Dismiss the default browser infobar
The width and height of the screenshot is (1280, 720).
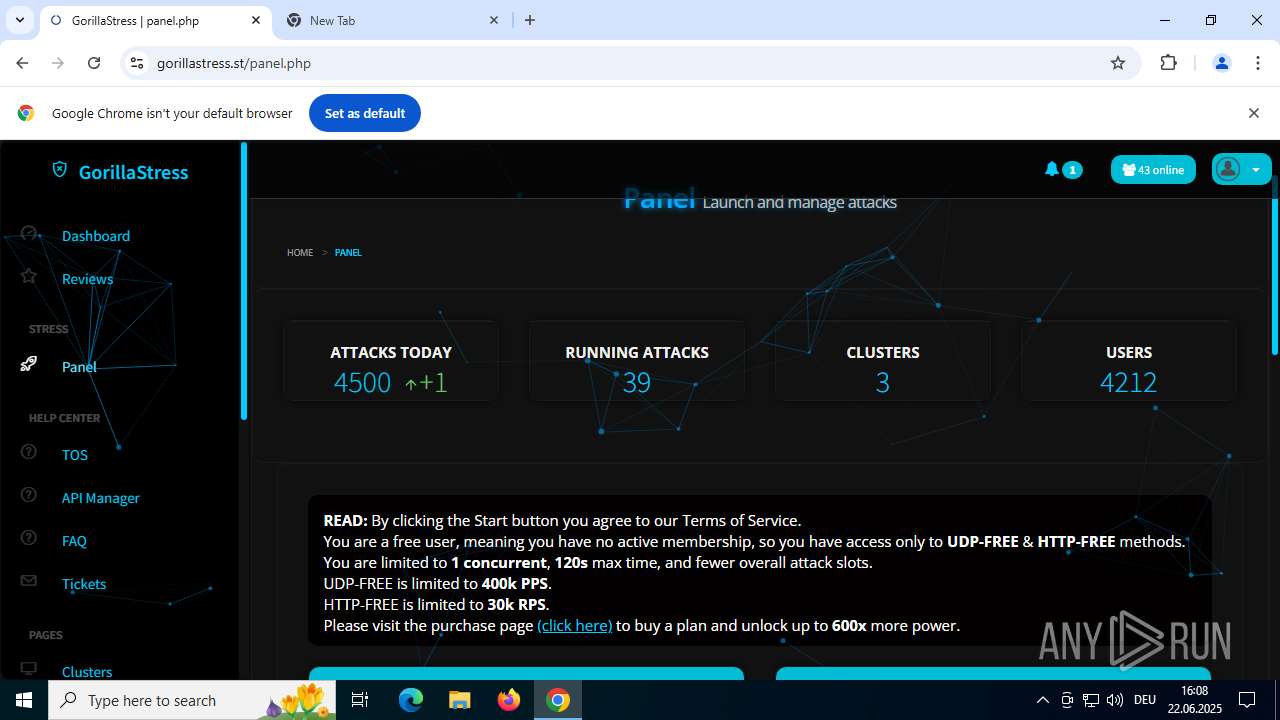[1253, 113]
